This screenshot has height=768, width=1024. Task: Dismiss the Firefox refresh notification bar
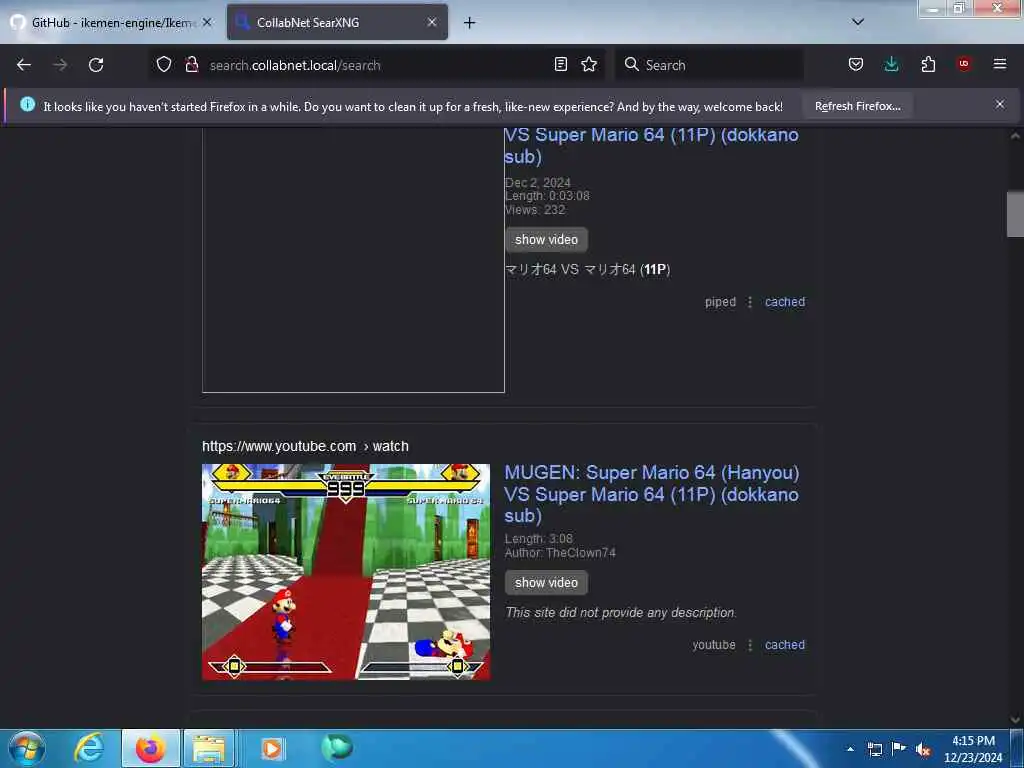(x=1000, y=104)
